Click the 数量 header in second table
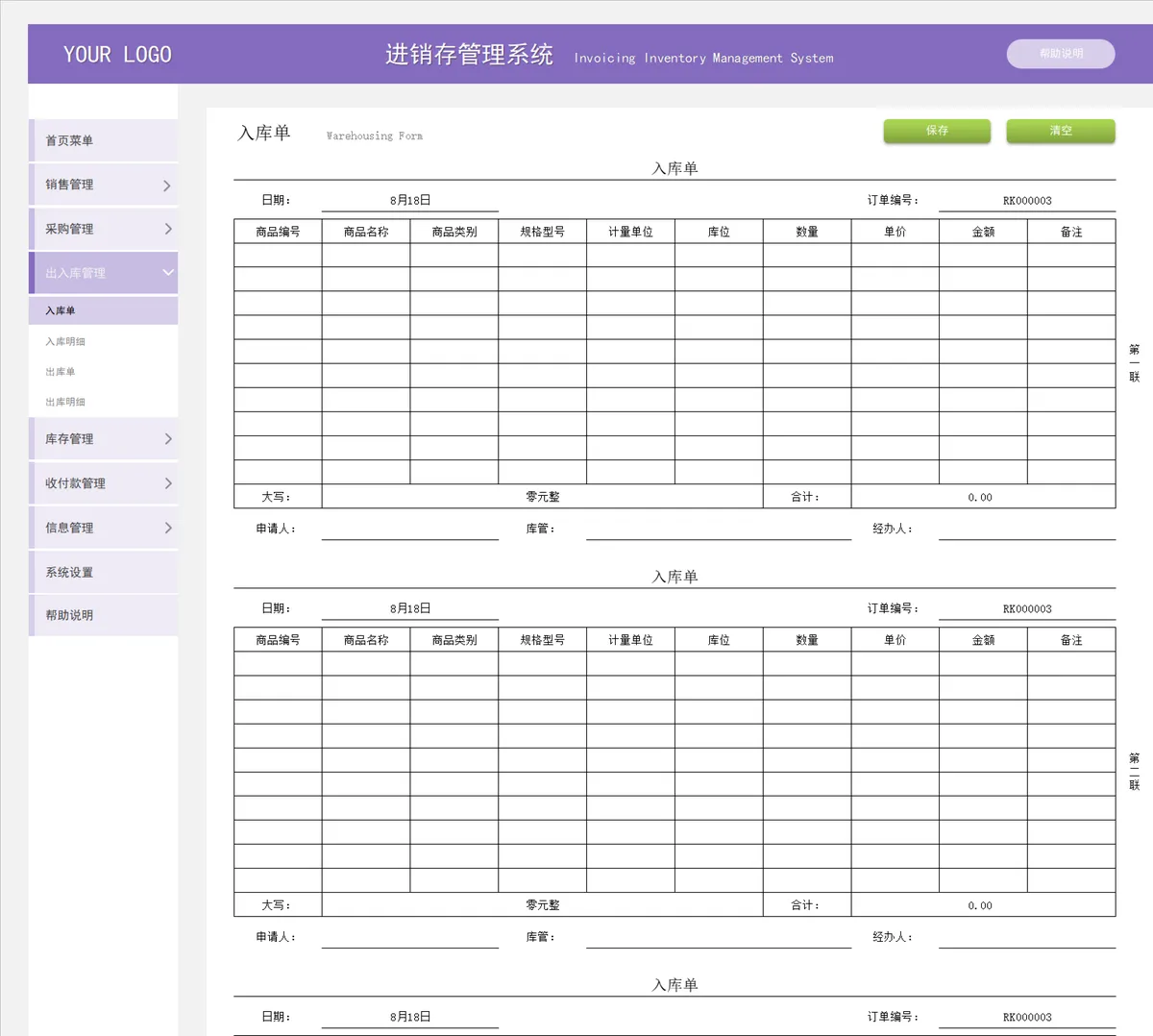This screenshot has width=1153, height=1036. pos(807,640)
